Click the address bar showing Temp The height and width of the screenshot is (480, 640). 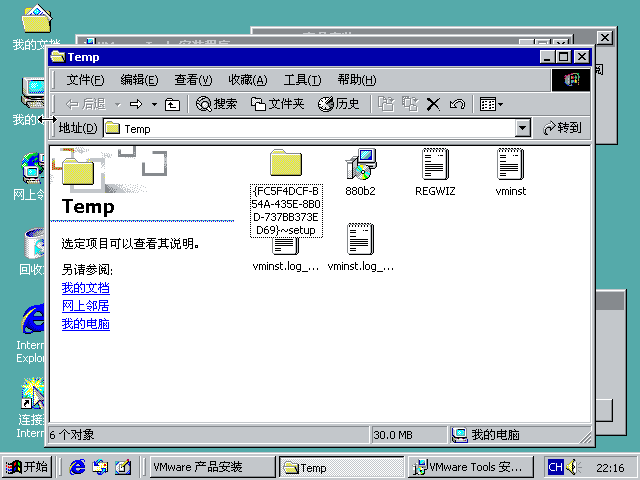(x=309, y=129)
